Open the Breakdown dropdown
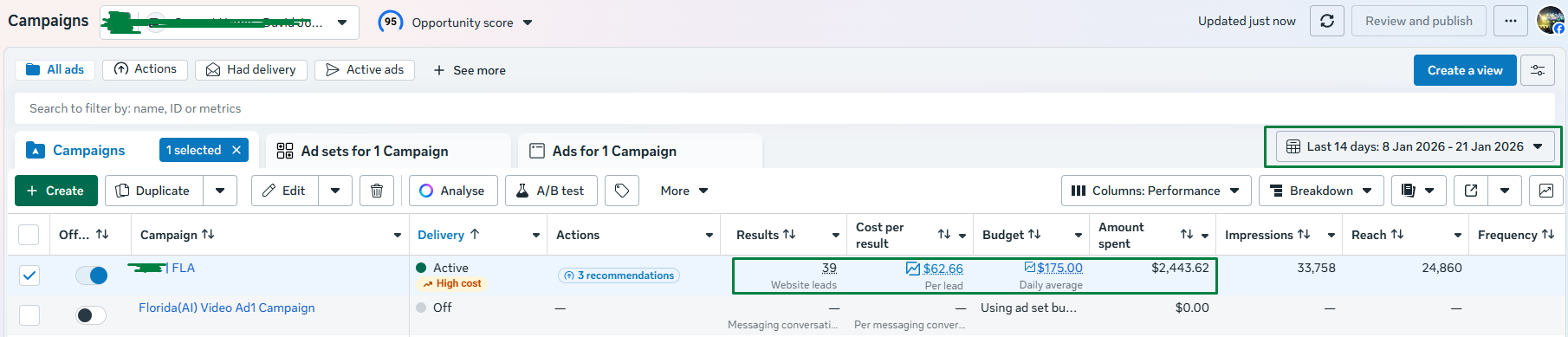The height and width of the screenshot is (337, 1568). click(1321, 191)
